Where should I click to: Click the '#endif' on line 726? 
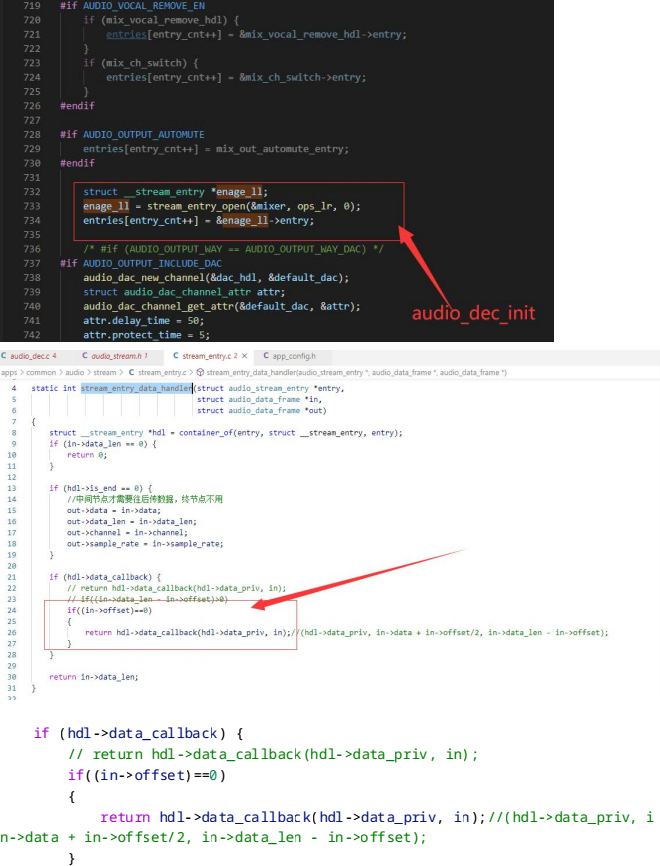click(77, 105)
